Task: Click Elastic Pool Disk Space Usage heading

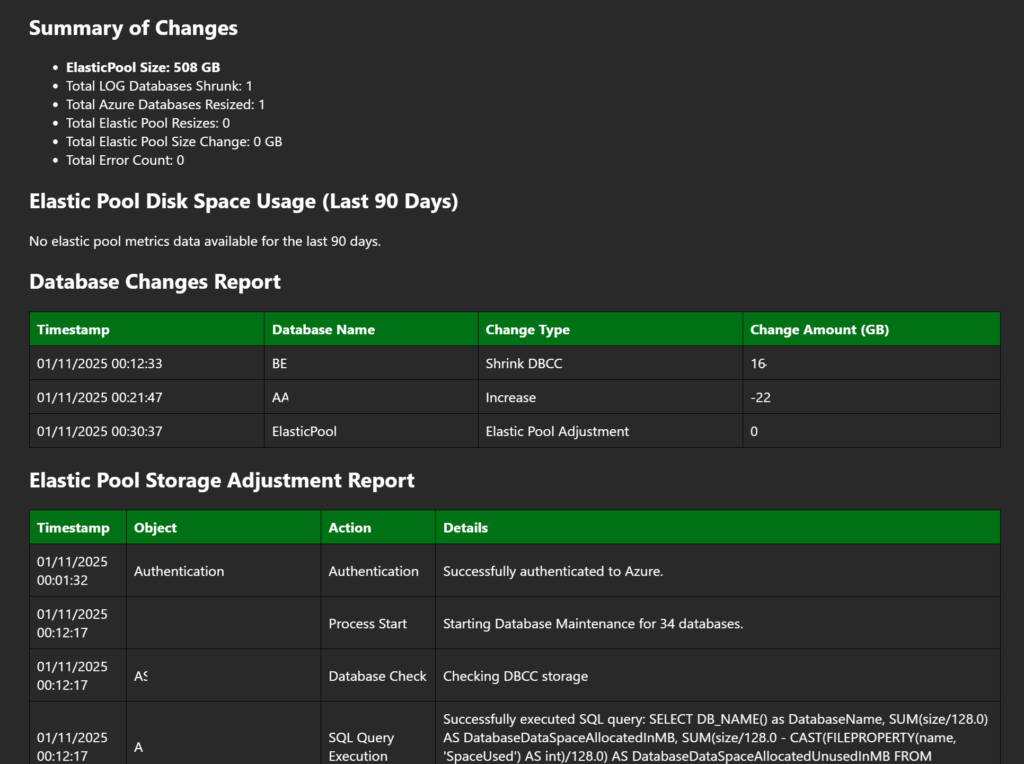Action: click(243, 201)
